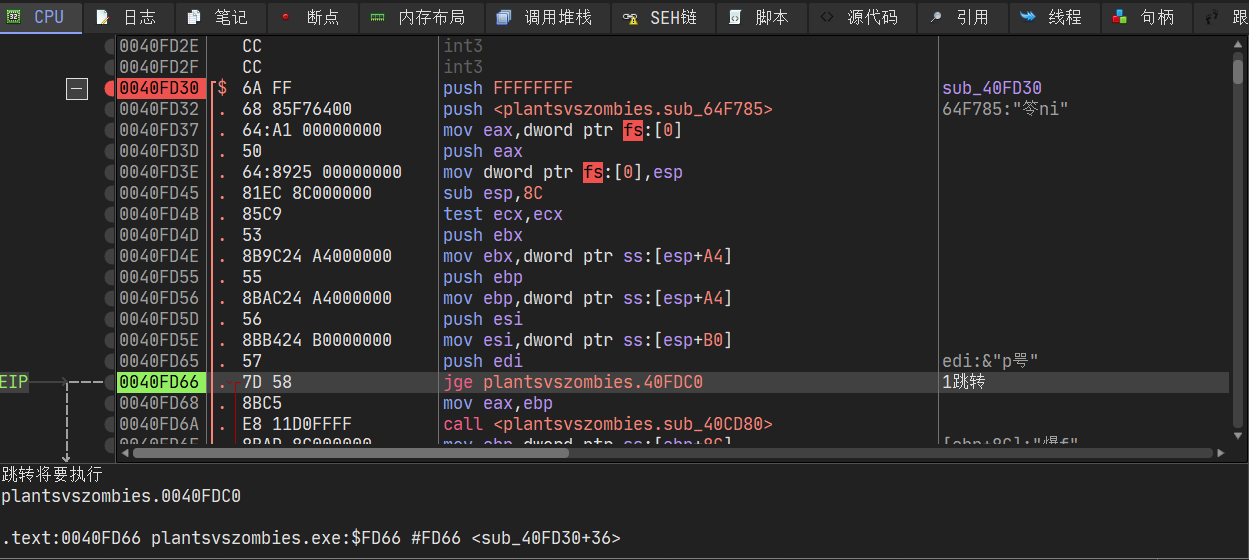The height and width of the screenshot is (560, 1249).
Task: Toggle breakpoint bullet at 0040FD68
Action: (x=110, y=403)
